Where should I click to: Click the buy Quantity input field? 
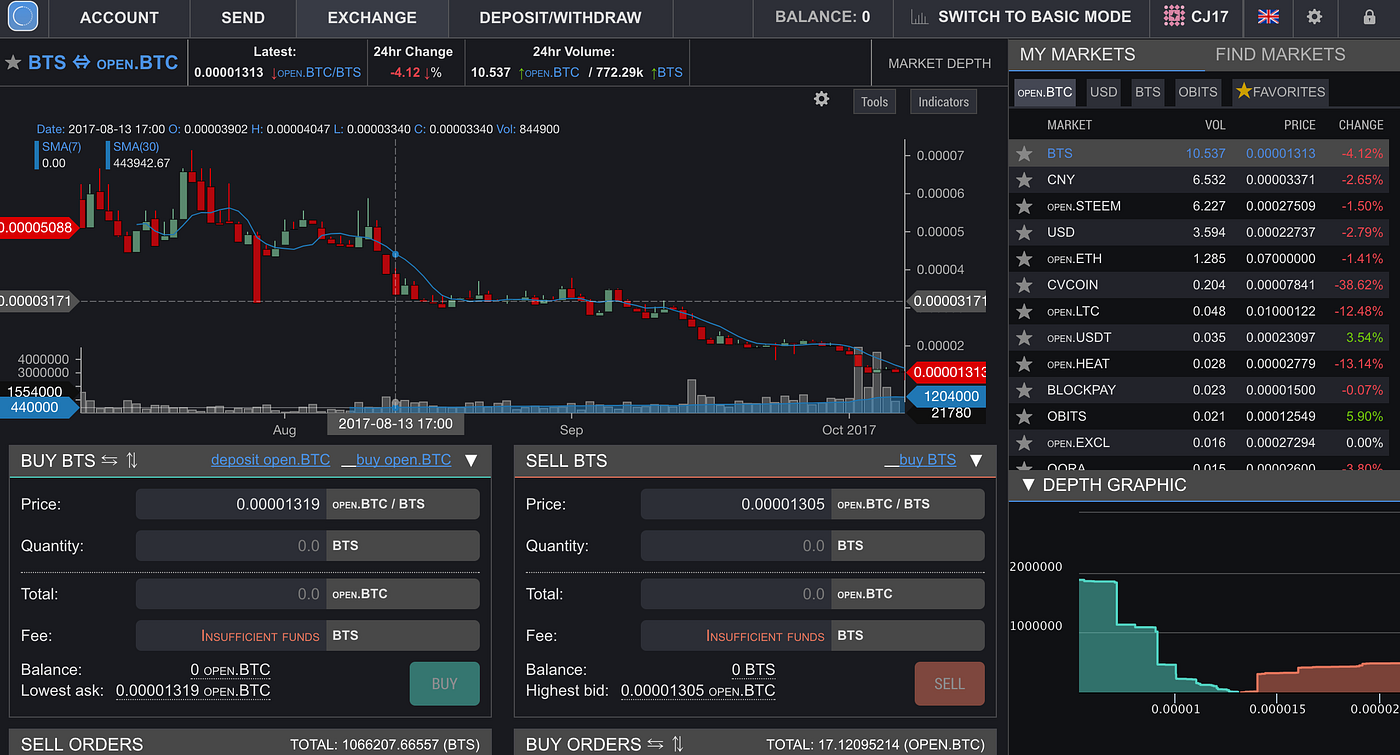pyautogui.click(x=231, y=546)
